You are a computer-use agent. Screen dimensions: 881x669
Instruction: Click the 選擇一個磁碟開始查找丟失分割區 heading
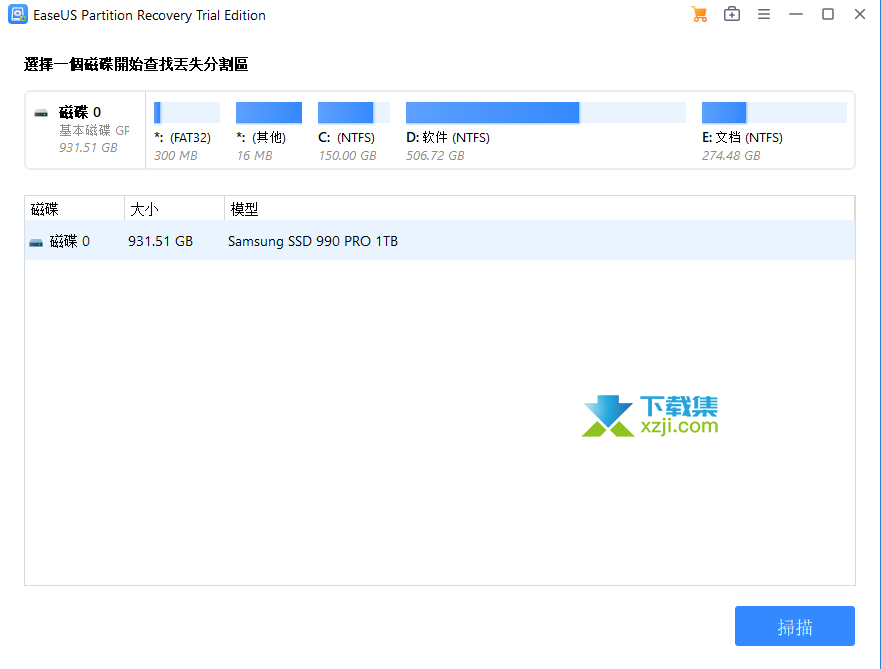pyautogui.click(x=136, y=64)
